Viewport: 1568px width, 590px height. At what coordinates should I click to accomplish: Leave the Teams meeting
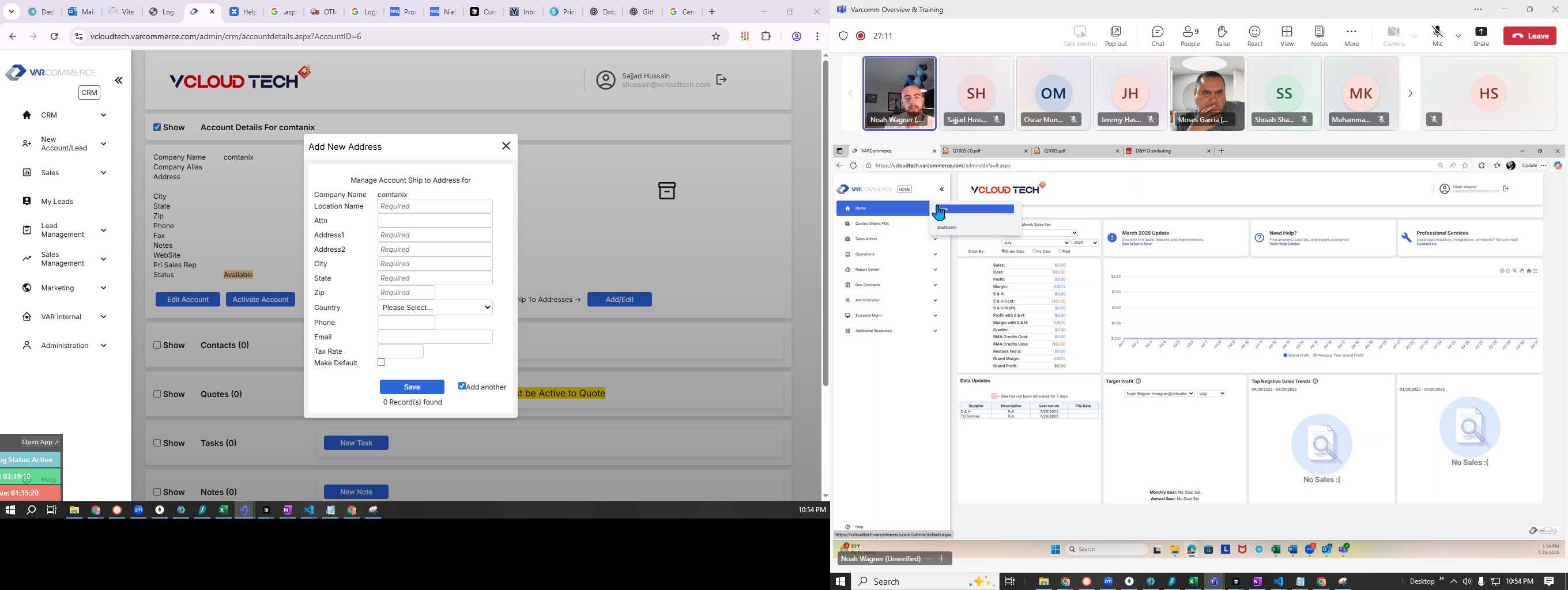pyautogui.click(x=1529, y=36)
